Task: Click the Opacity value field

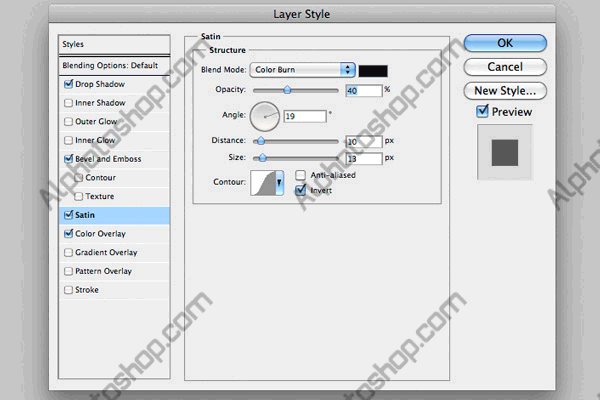Action: pyautogui.click(x=364, y=91)
